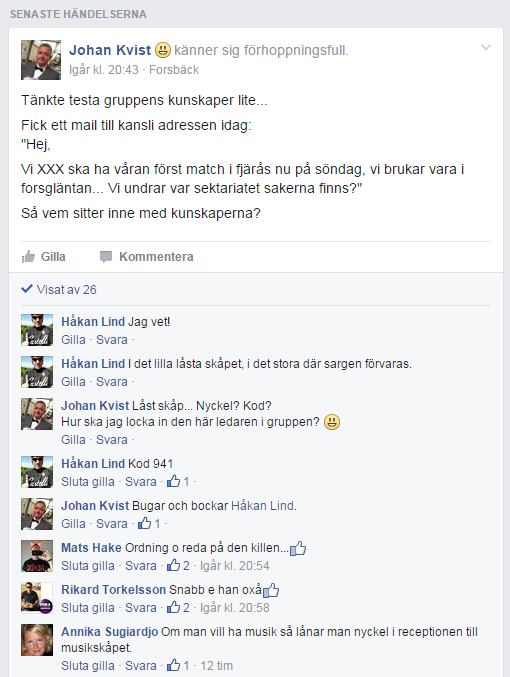Screen dimensions: 510x677
Task: Open the post options chevron menu
Action: (x=486, y=47)
